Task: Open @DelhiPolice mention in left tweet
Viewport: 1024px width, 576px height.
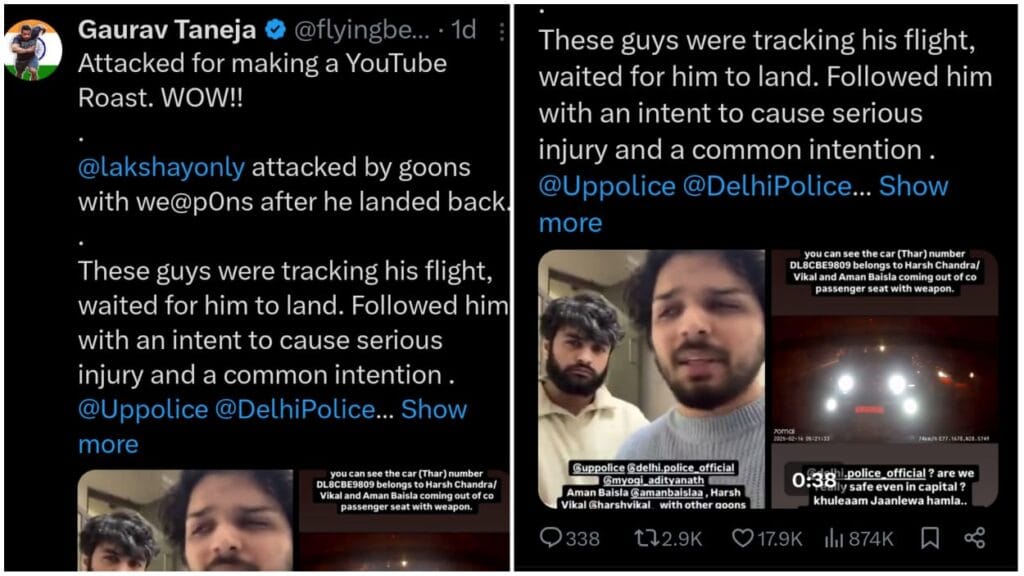Action: click(x=295, y=409)
